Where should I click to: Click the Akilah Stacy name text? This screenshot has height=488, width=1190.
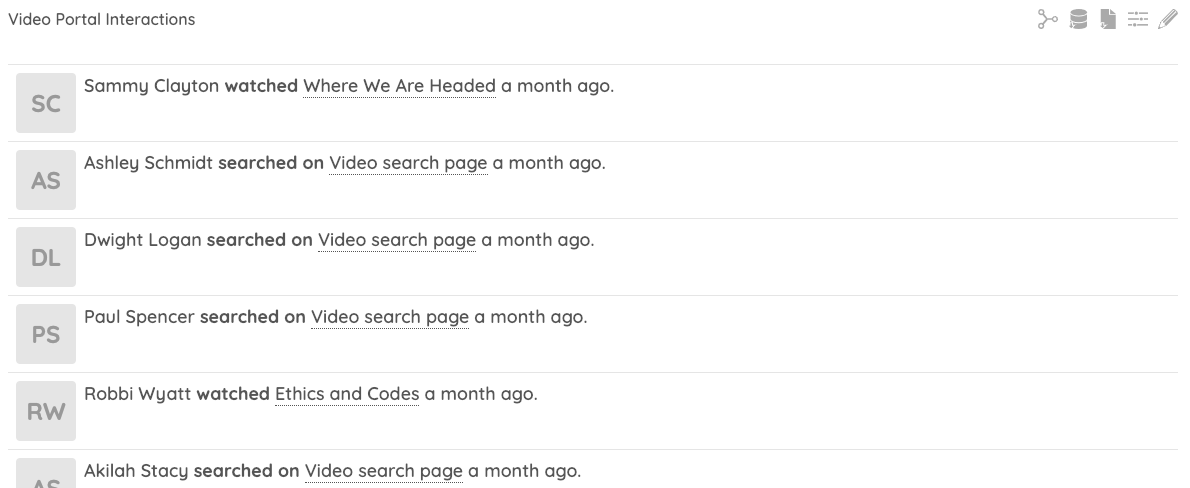click(x=136, y=471)
